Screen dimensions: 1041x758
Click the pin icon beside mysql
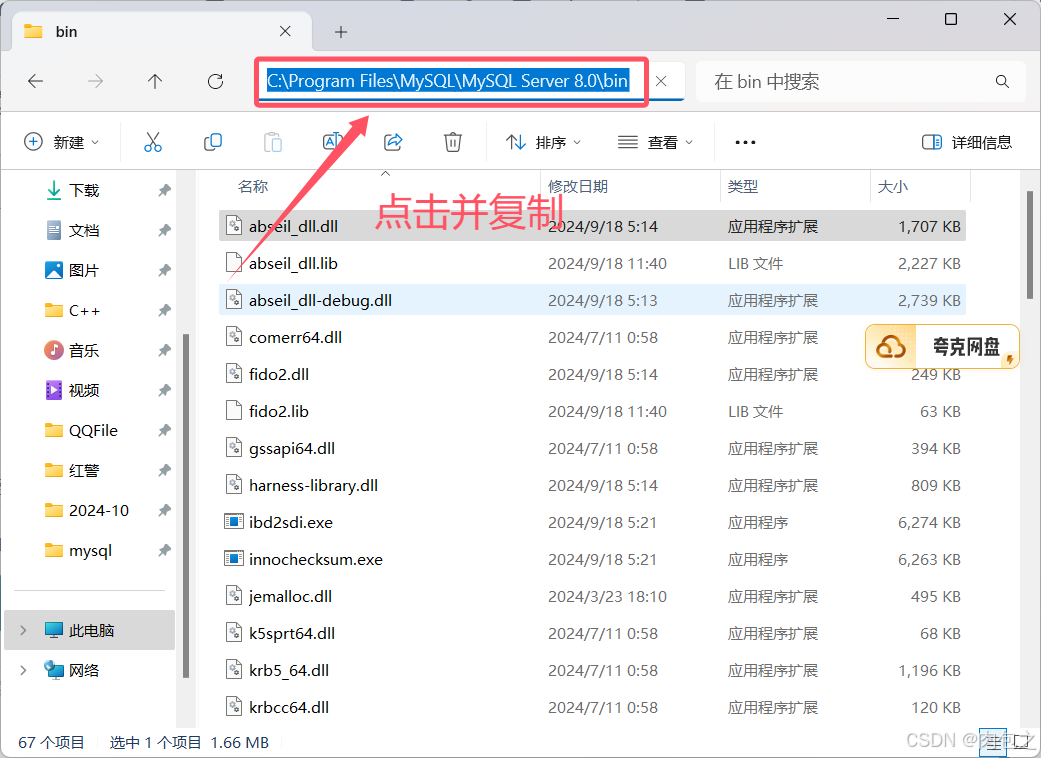164,550
